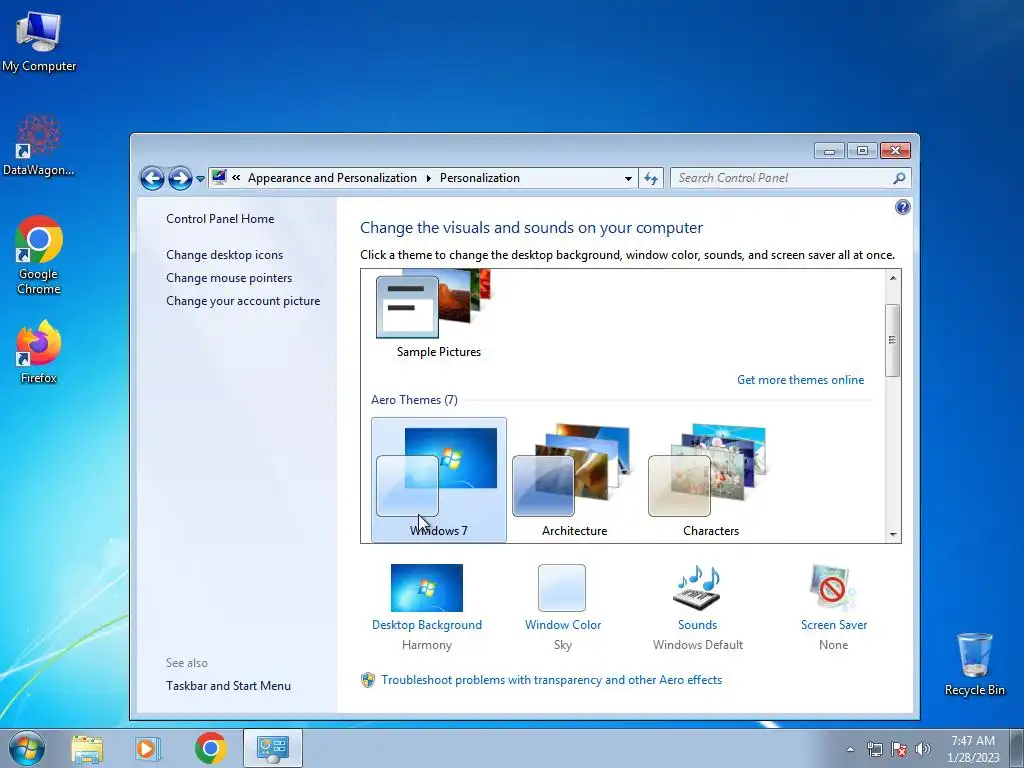Click Get more themes online
This screenshot has height=768, width=1024.
tap(800, 379)
